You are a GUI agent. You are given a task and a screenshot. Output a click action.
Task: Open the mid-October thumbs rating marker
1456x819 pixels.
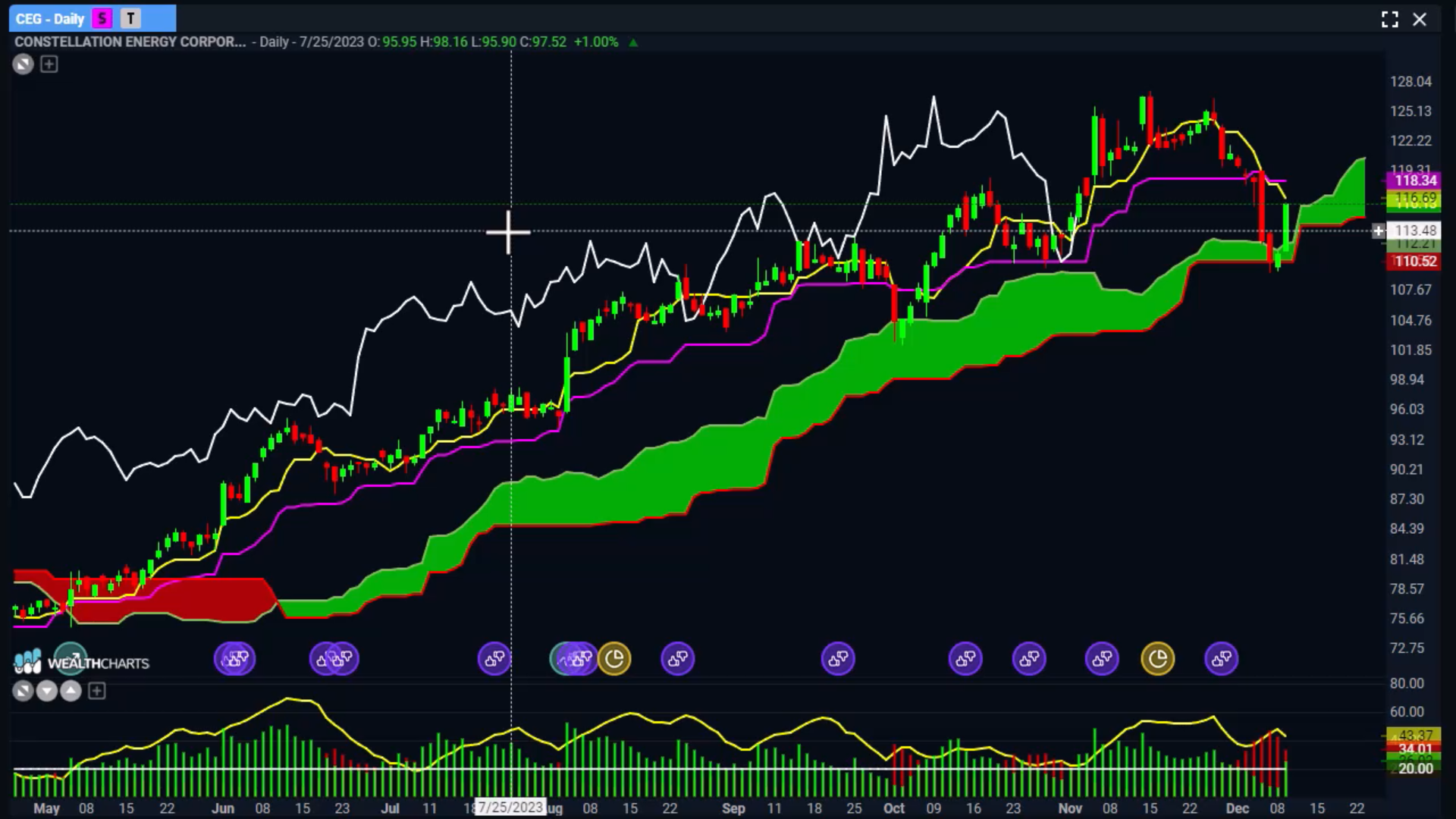click(965, 659)
